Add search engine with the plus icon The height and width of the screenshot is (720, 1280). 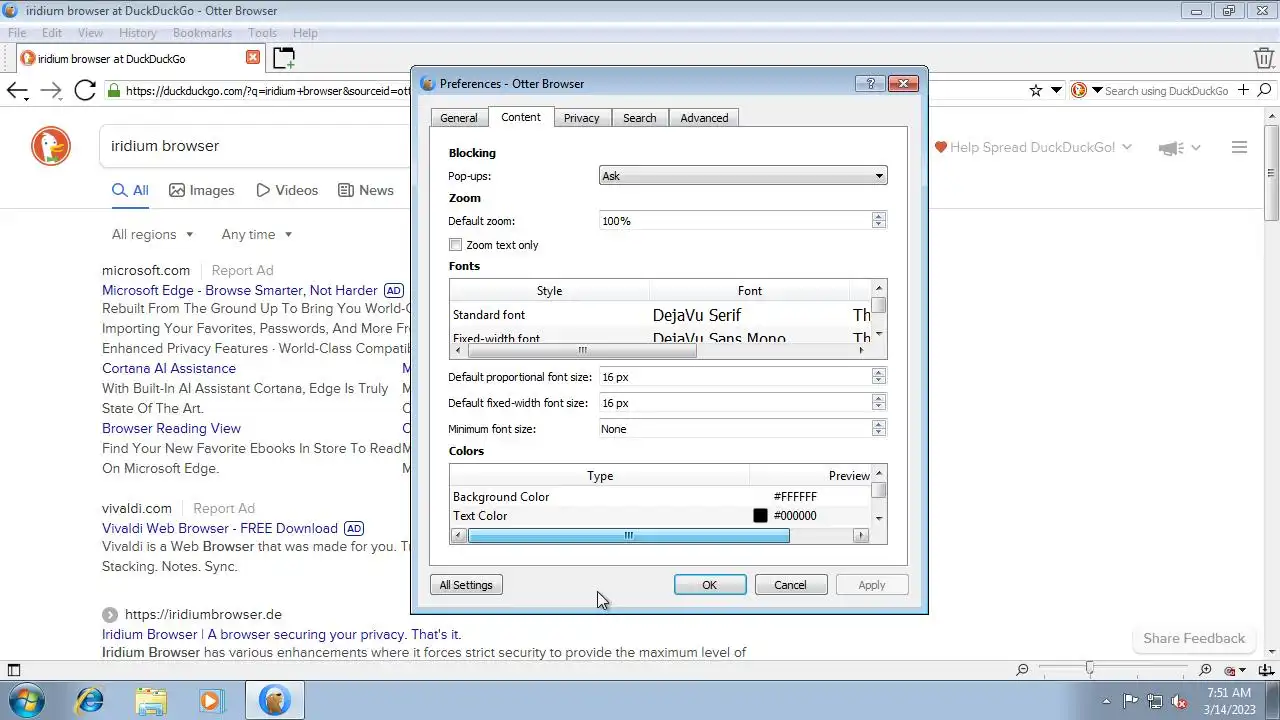click(1244, 90)
